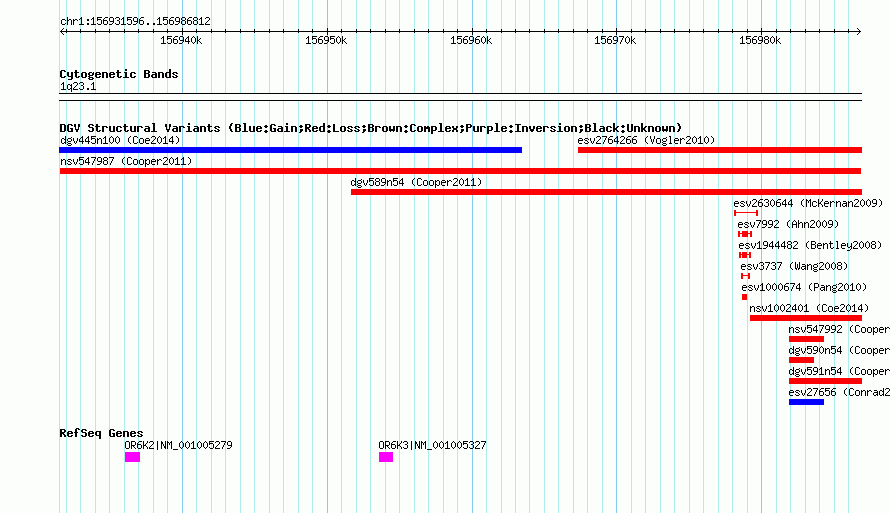Select the esv1000674 small red square
The image size is (890, 513).
point(744,297)
